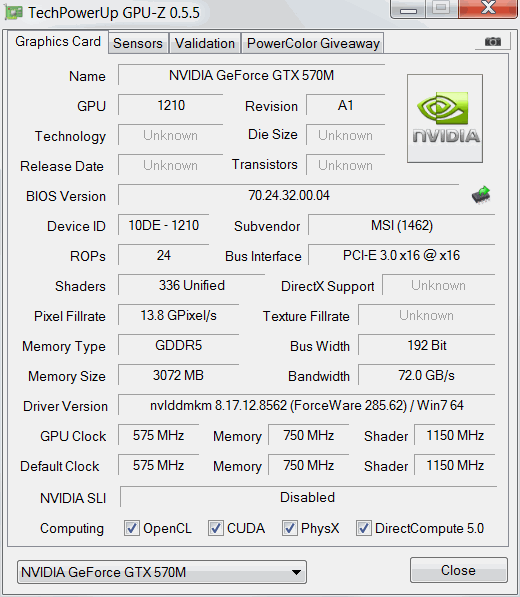This screenshot has height=597, width=520.
Task: Open the Validation tab
Action: [205, 43]
